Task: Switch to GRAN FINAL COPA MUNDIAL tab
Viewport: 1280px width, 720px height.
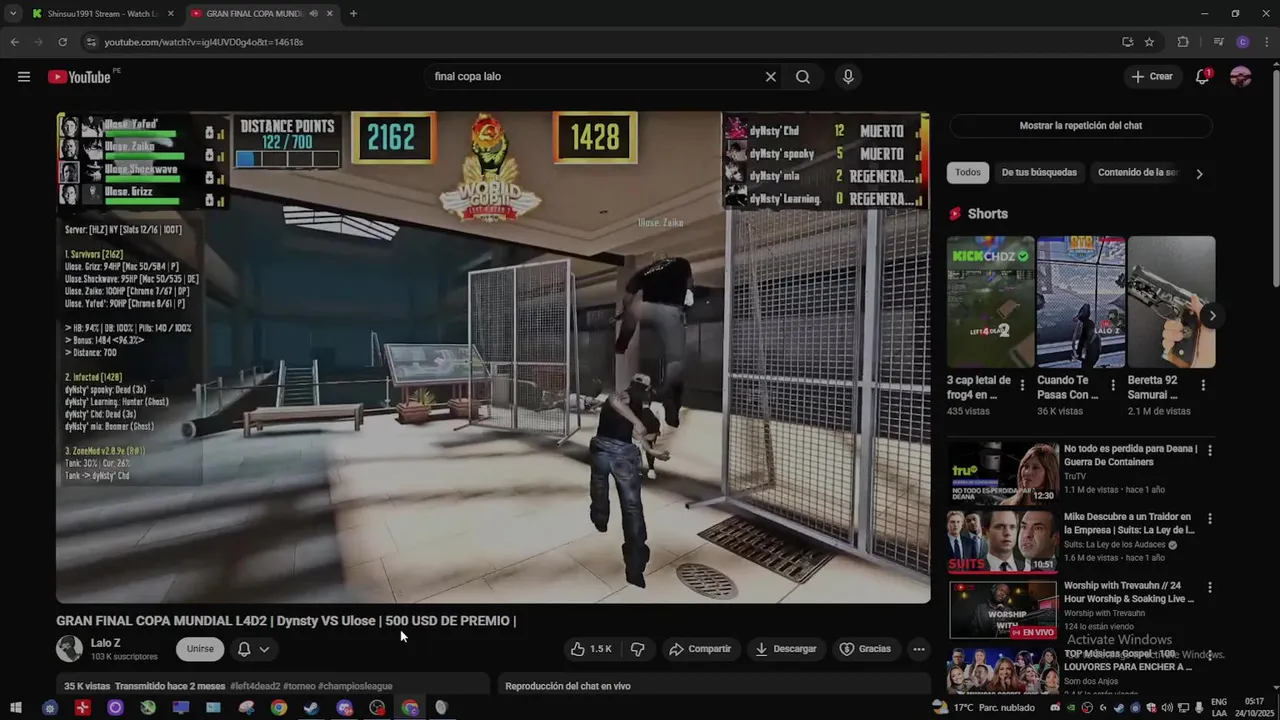Action: 262,14
